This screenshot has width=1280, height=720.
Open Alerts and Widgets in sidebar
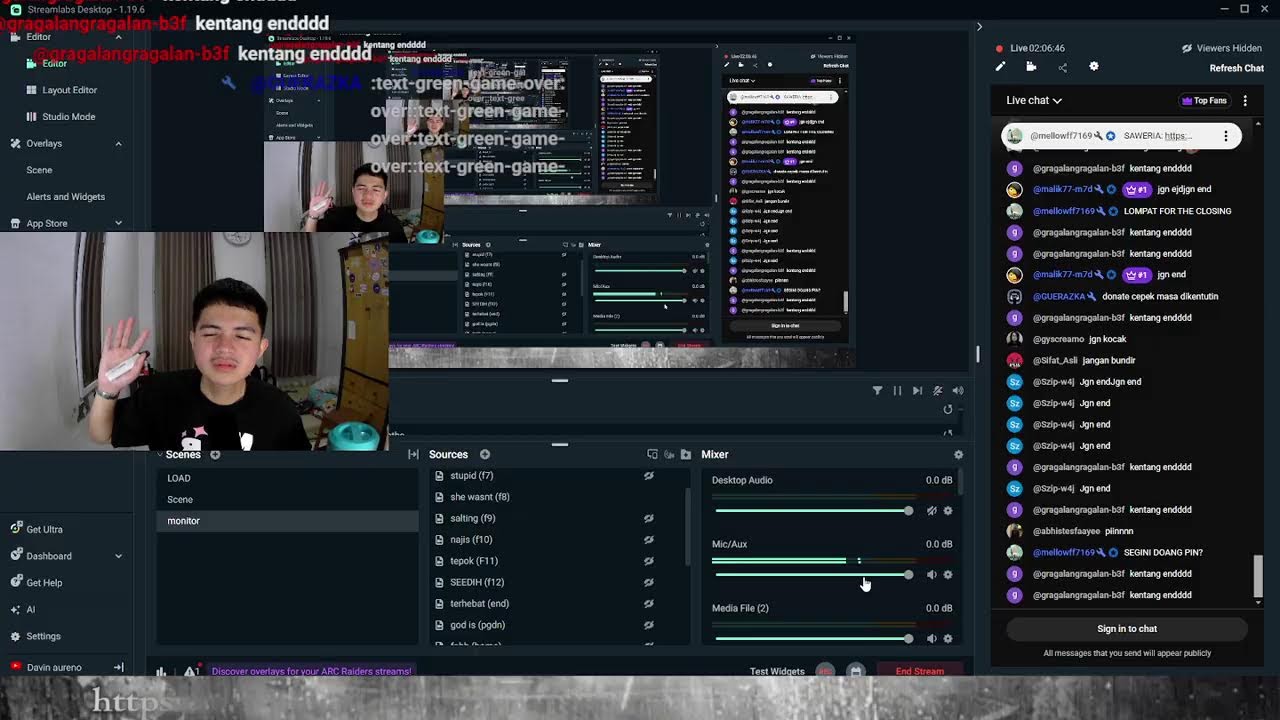click(x=65, y=197)
